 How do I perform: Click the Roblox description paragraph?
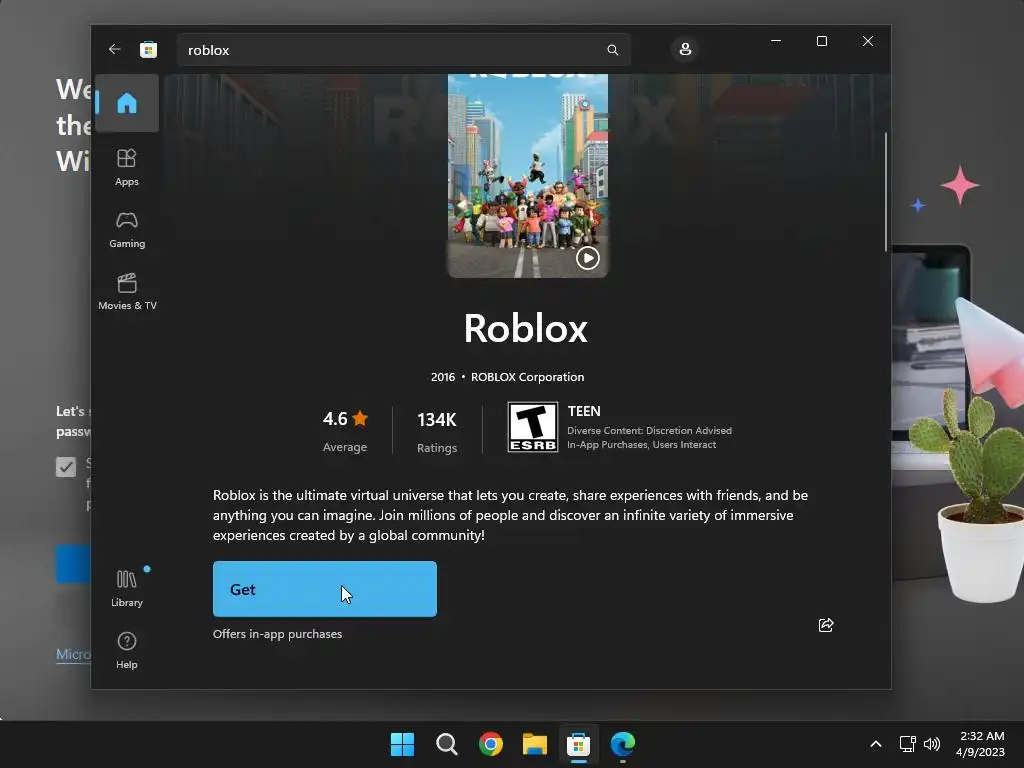pyautogui.click(x=510, y=515)
